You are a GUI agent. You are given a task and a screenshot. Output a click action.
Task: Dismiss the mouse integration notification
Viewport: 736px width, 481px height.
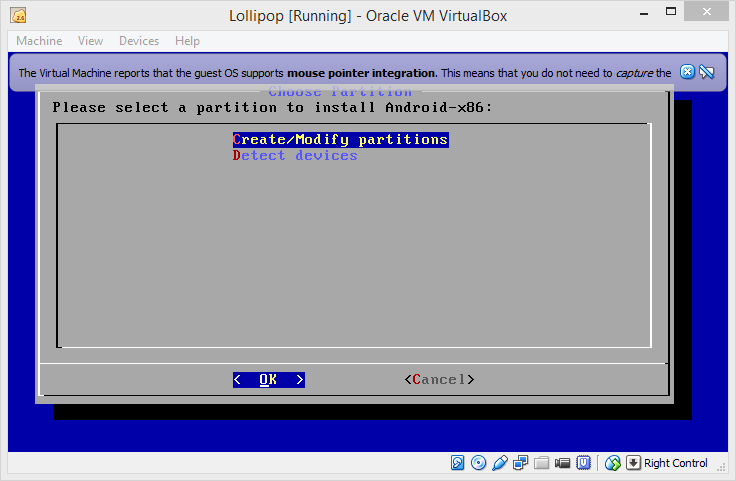[x=687, y=72]
